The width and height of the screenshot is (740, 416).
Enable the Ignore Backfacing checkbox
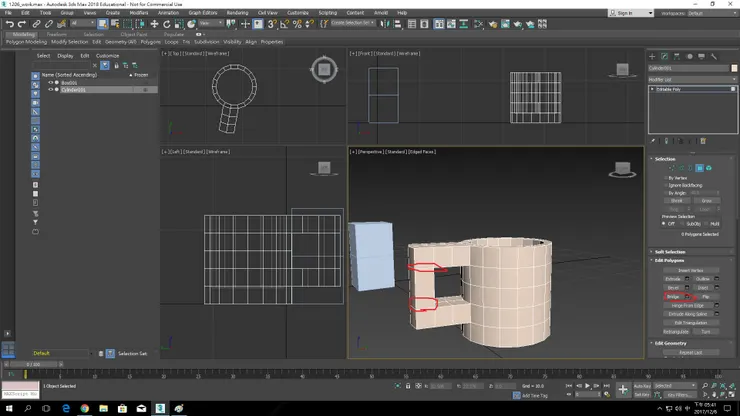[666, 185]
